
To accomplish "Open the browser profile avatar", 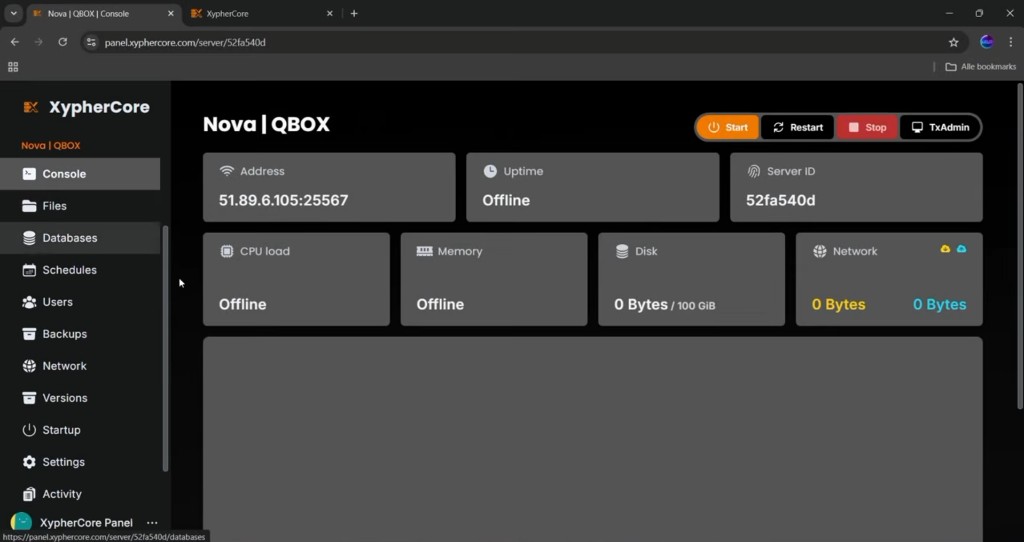I will click(987, 42).
